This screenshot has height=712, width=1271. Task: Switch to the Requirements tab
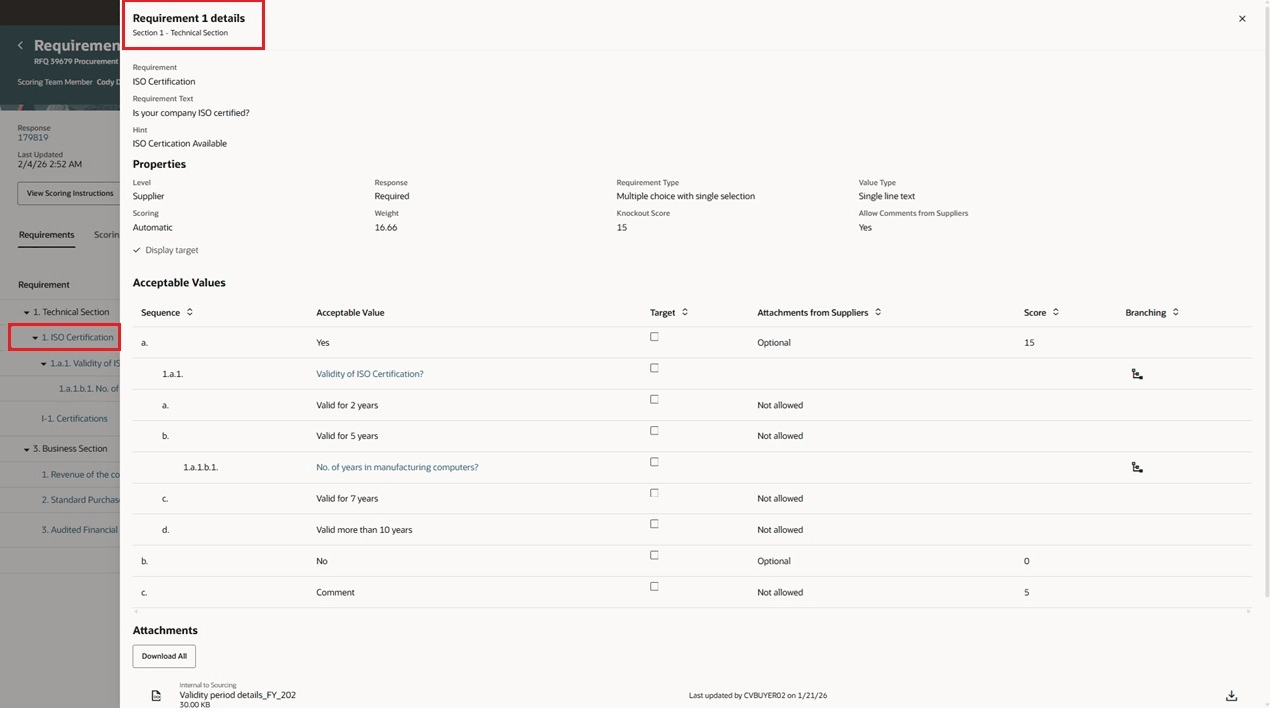[46, 234]
